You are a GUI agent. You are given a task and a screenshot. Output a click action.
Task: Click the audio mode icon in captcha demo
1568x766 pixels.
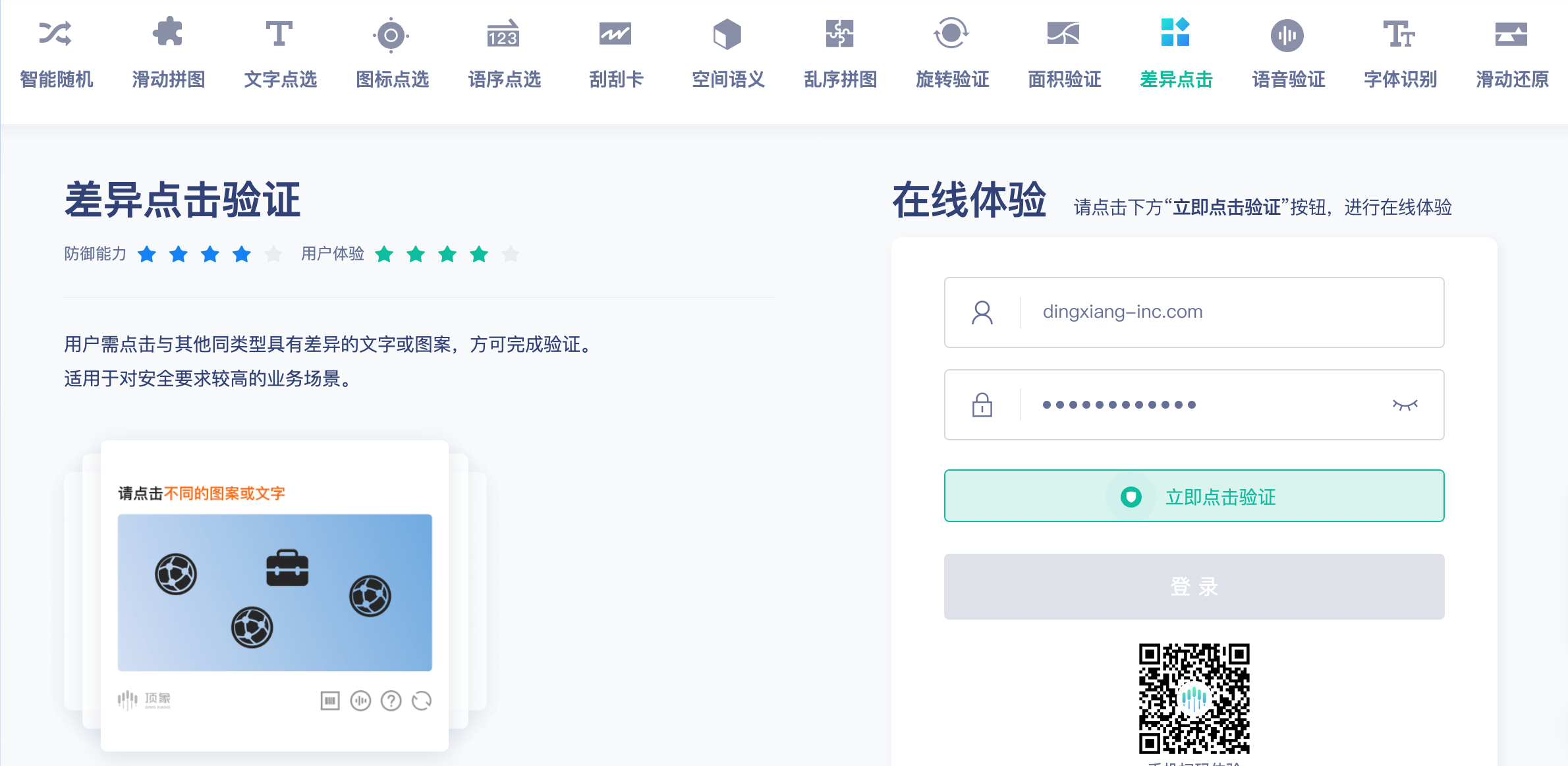point(360,700)
